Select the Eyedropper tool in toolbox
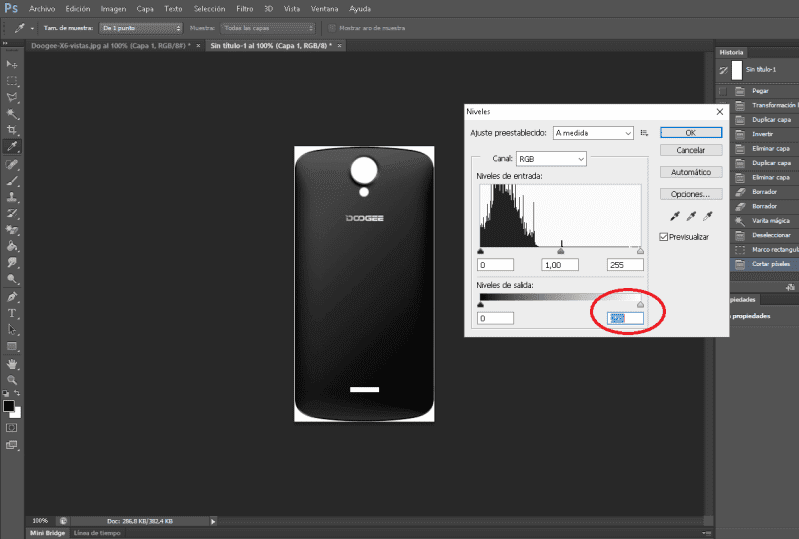 click(12, 147)
